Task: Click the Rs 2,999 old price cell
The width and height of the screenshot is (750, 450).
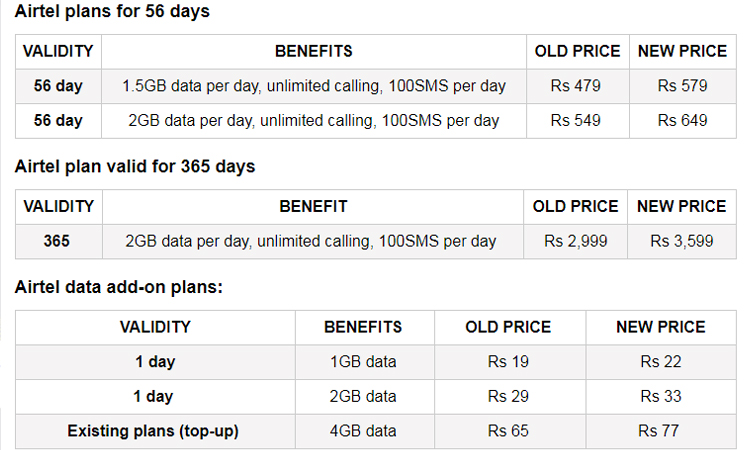Action: coord(575,241)
